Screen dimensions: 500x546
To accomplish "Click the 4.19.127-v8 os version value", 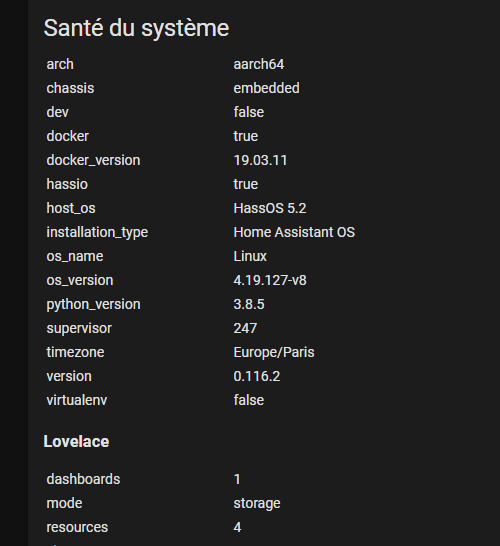I will coord(270,280).
